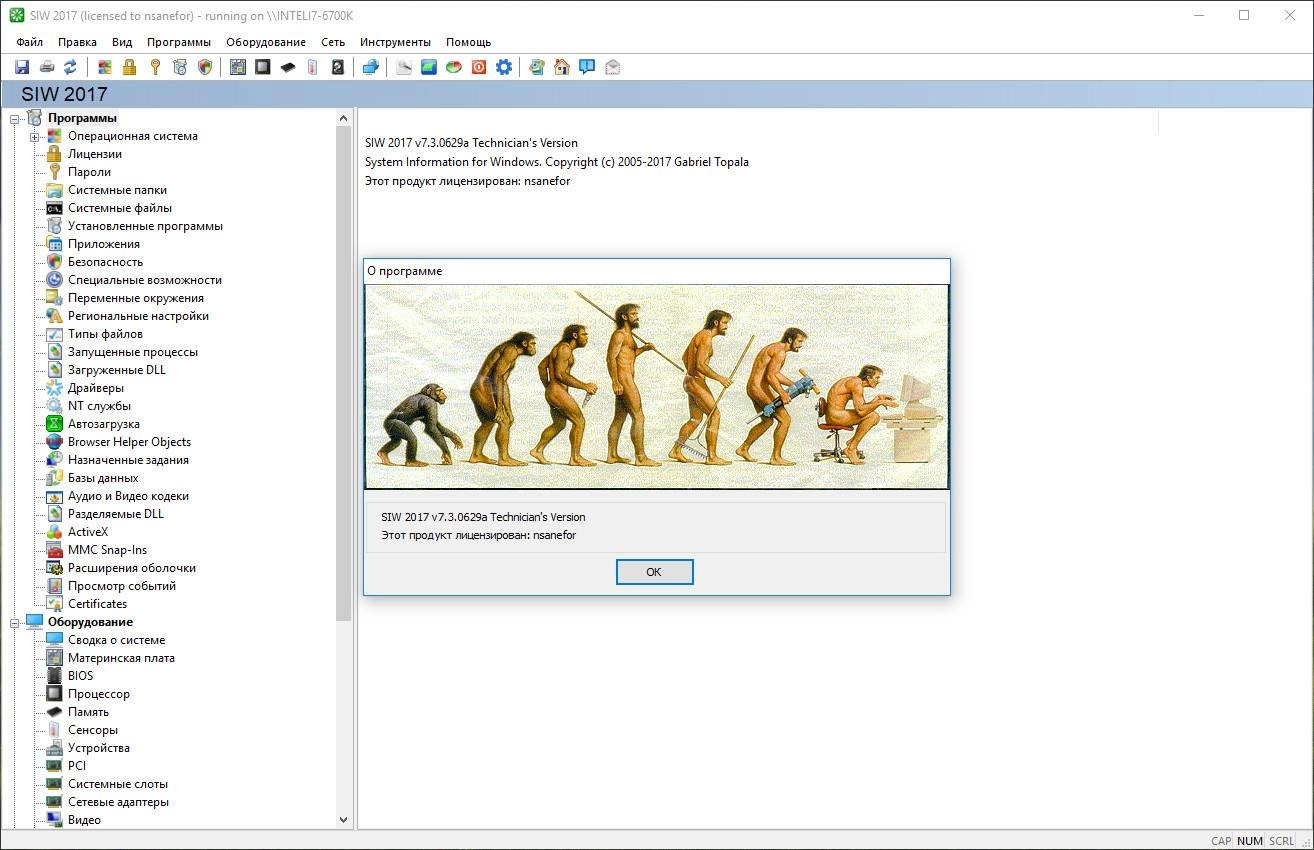Click the Print toolbar icon
This screenshot has height=850, width=1314.
46,67
